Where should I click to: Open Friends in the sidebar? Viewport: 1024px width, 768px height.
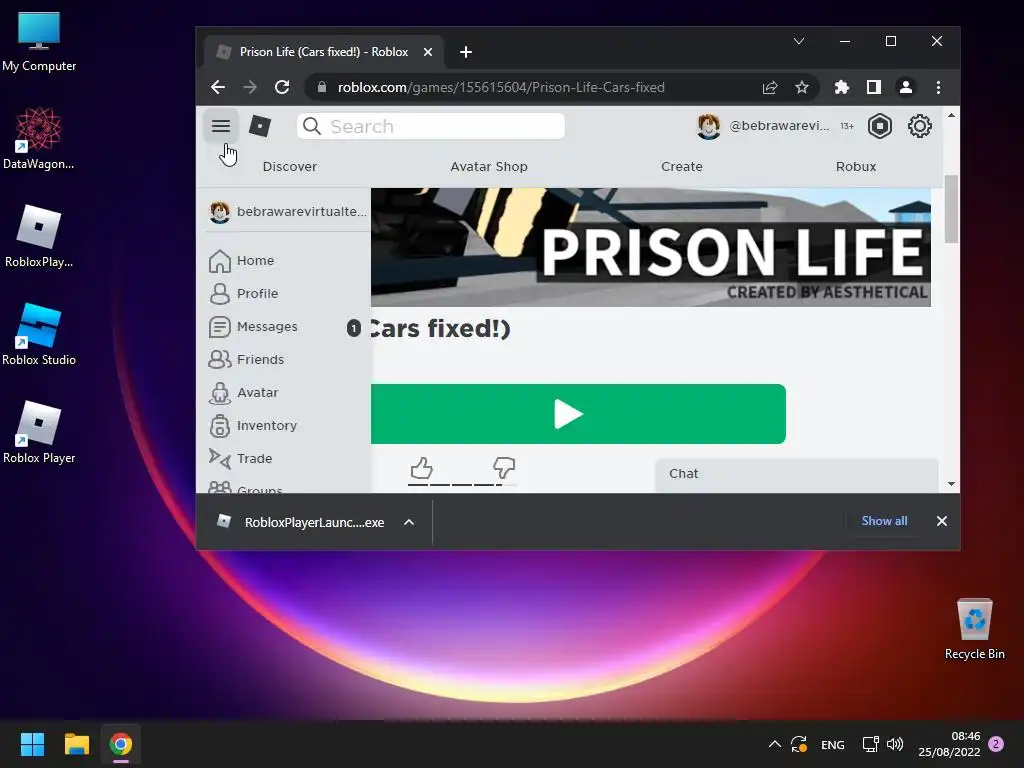click(260, 360)
